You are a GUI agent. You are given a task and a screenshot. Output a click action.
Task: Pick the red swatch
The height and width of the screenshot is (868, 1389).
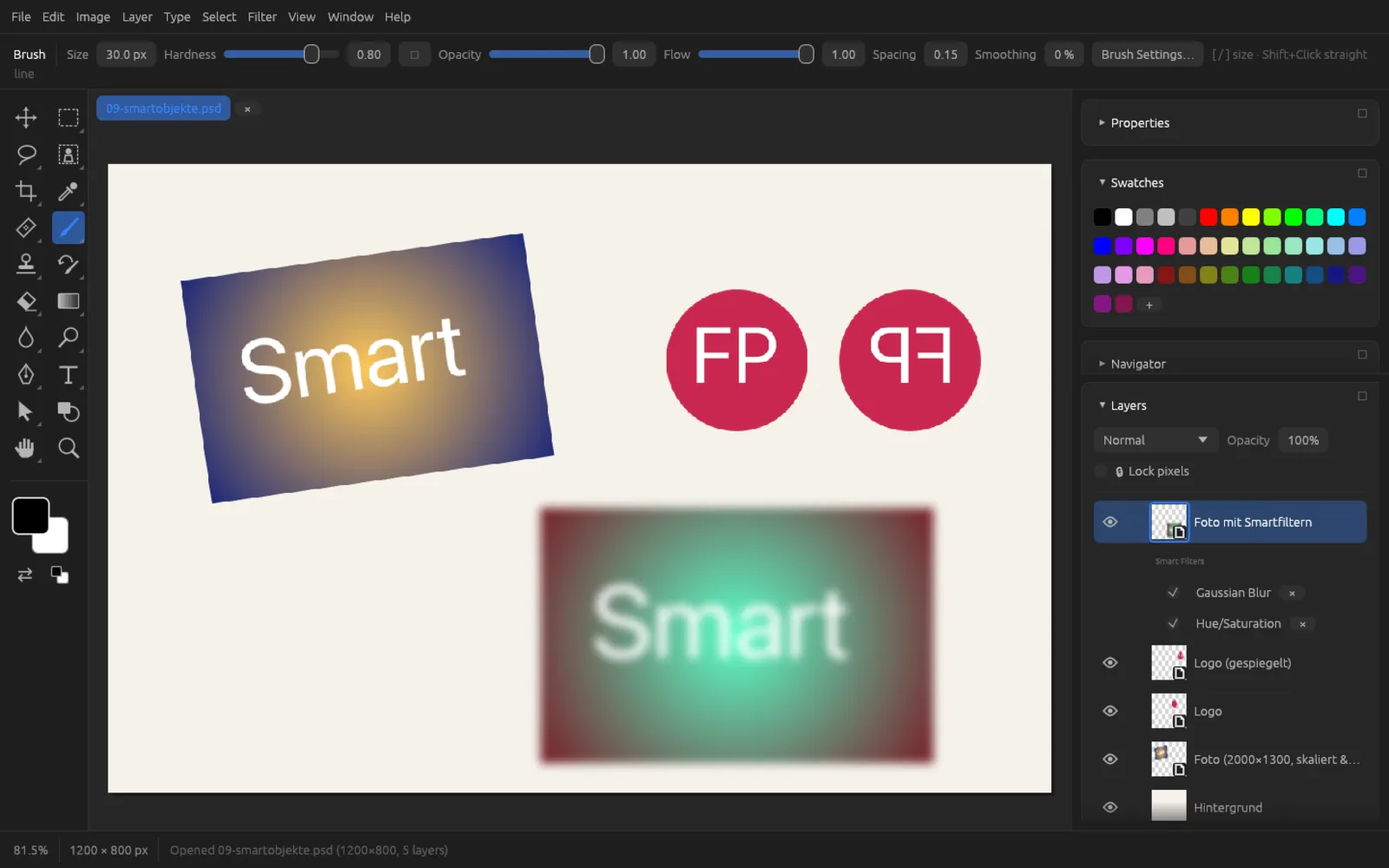1208,217
